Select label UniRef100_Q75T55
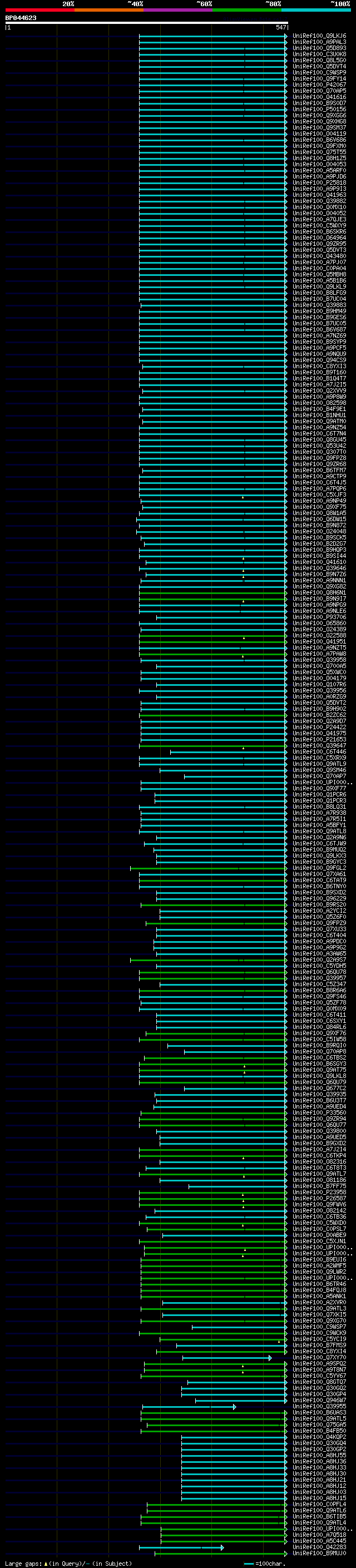Viewport: 356px width, 1568px height. click(319, 152)
